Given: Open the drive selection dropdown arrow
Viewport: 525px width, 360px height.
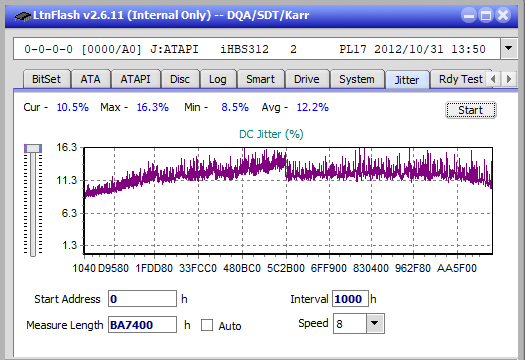Looking at the screenshot, I should (508, 49).
